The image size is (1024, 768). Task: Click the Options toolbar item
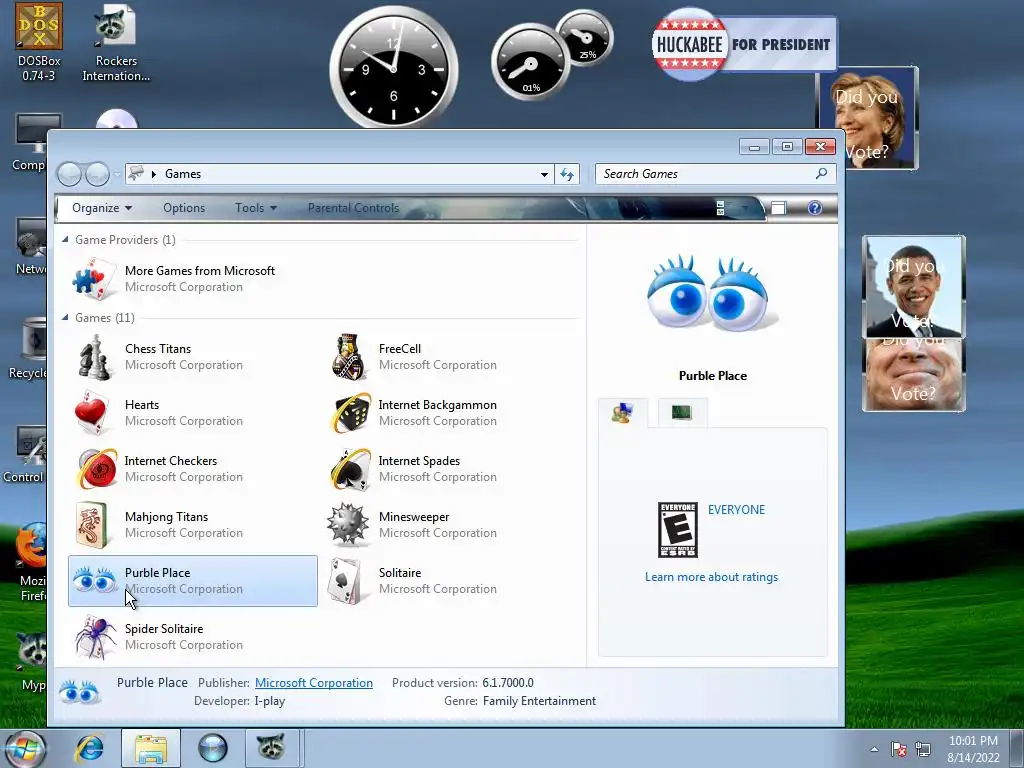[184, 208]
